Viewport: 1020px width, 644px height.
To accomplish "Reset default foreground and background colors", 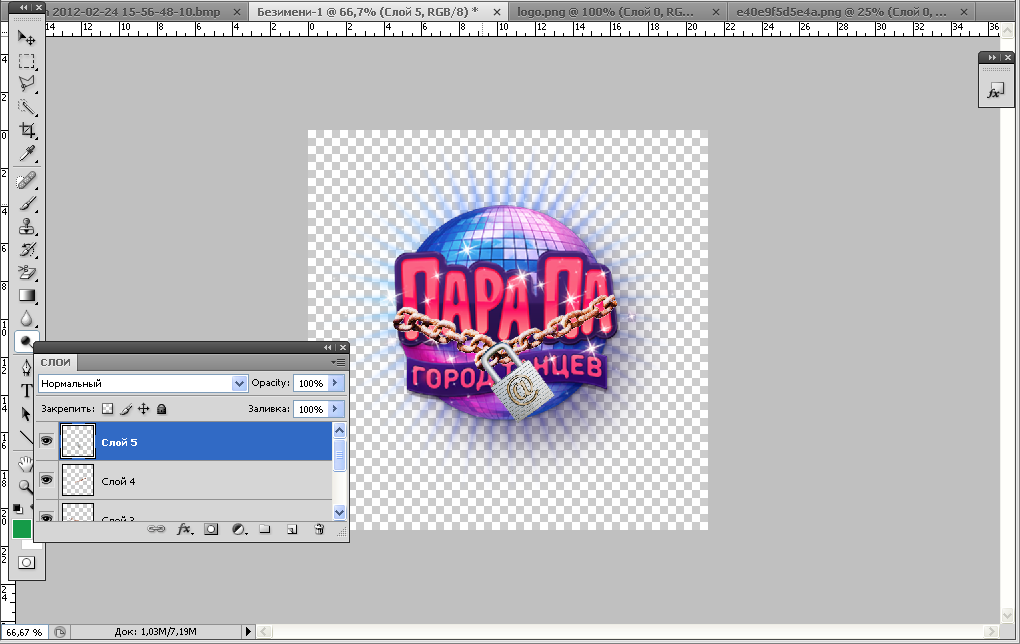I will pos(18,509).
